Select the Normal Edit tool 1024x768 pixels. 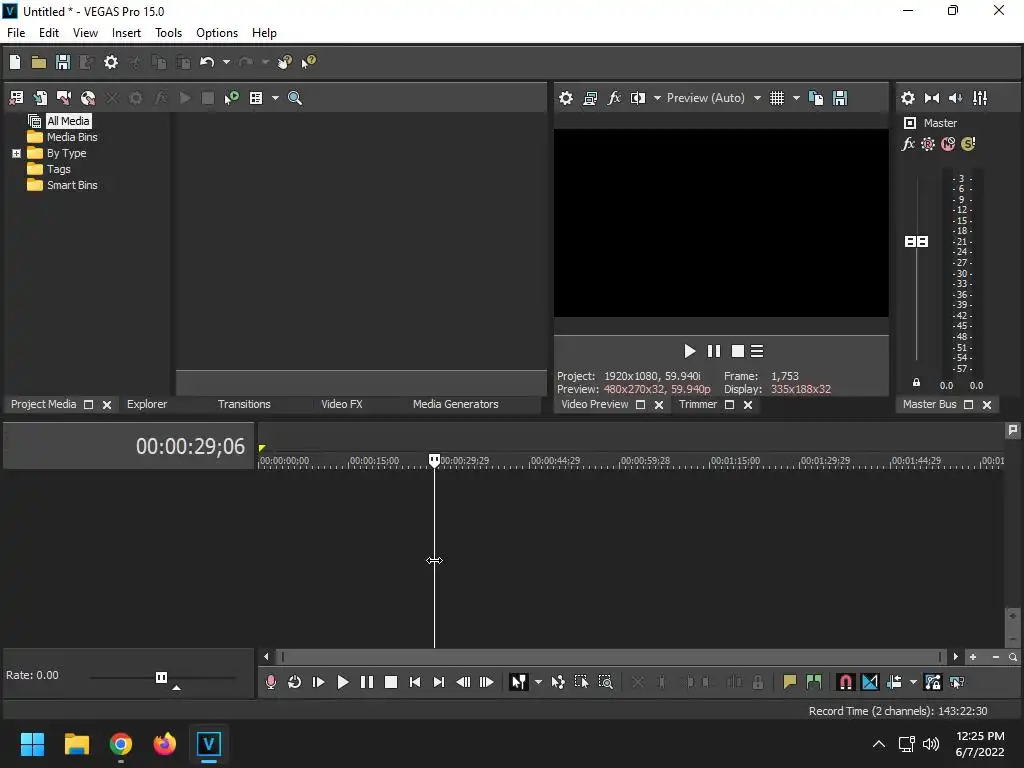(519, 682)
